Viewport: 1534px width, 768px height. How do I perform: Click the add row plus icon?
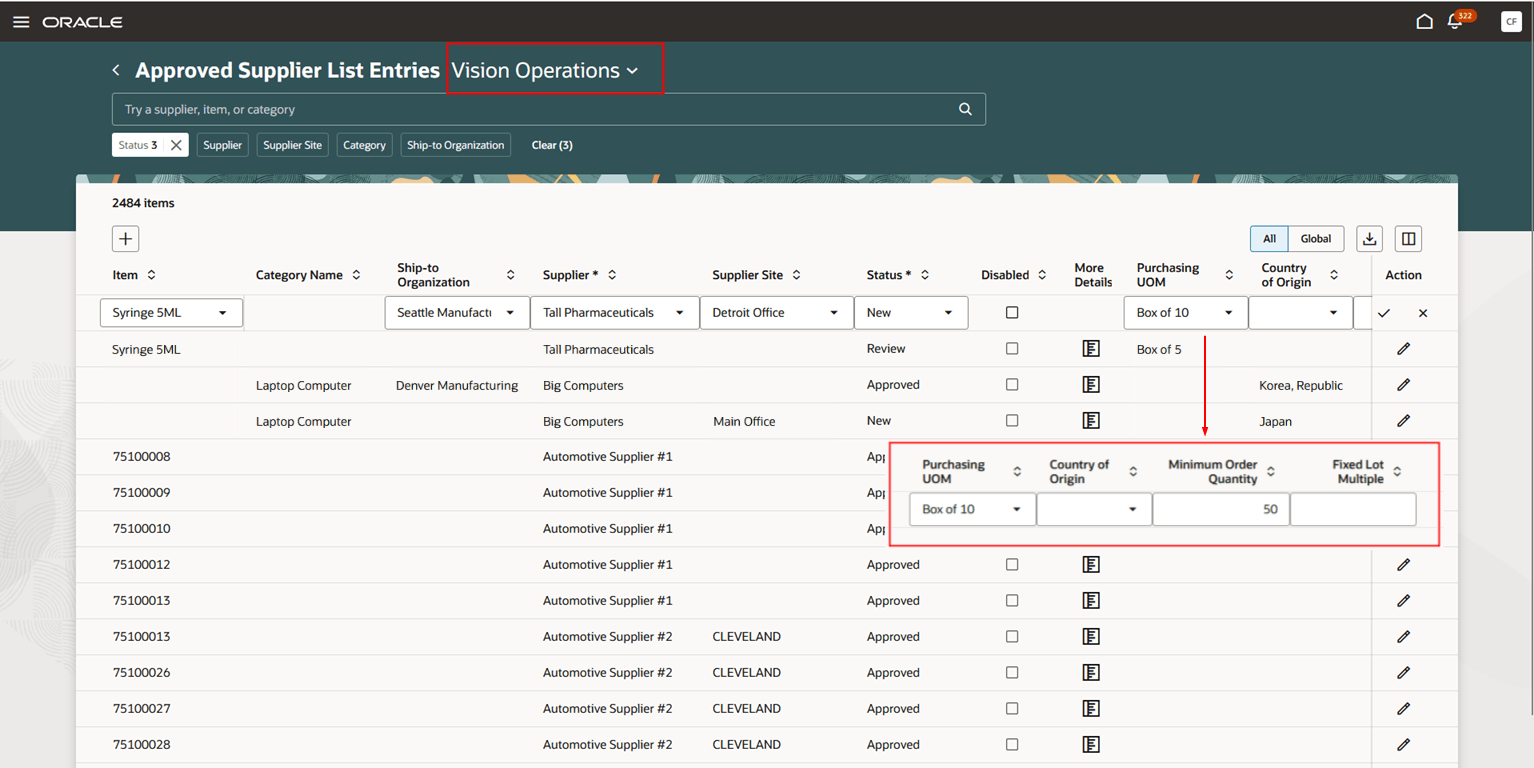[125, 239]
